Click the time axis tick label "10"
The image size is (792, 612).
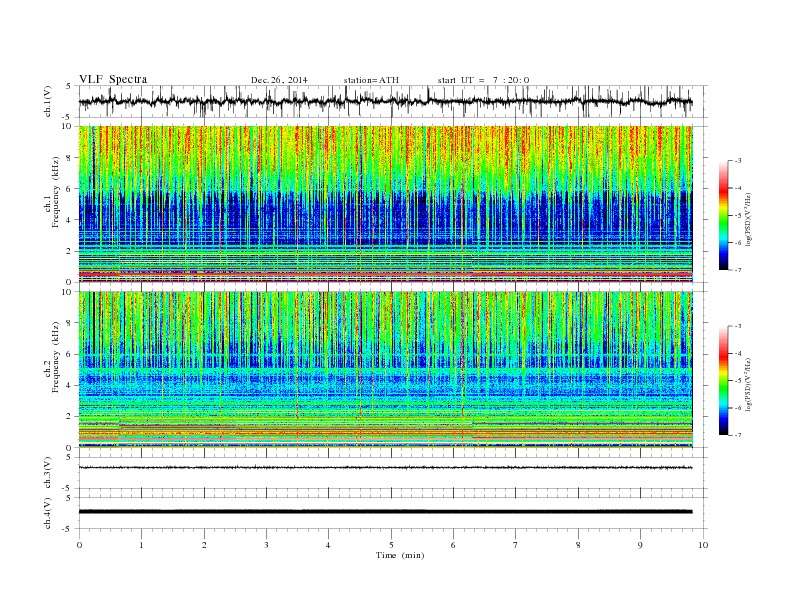click(703, 545)
